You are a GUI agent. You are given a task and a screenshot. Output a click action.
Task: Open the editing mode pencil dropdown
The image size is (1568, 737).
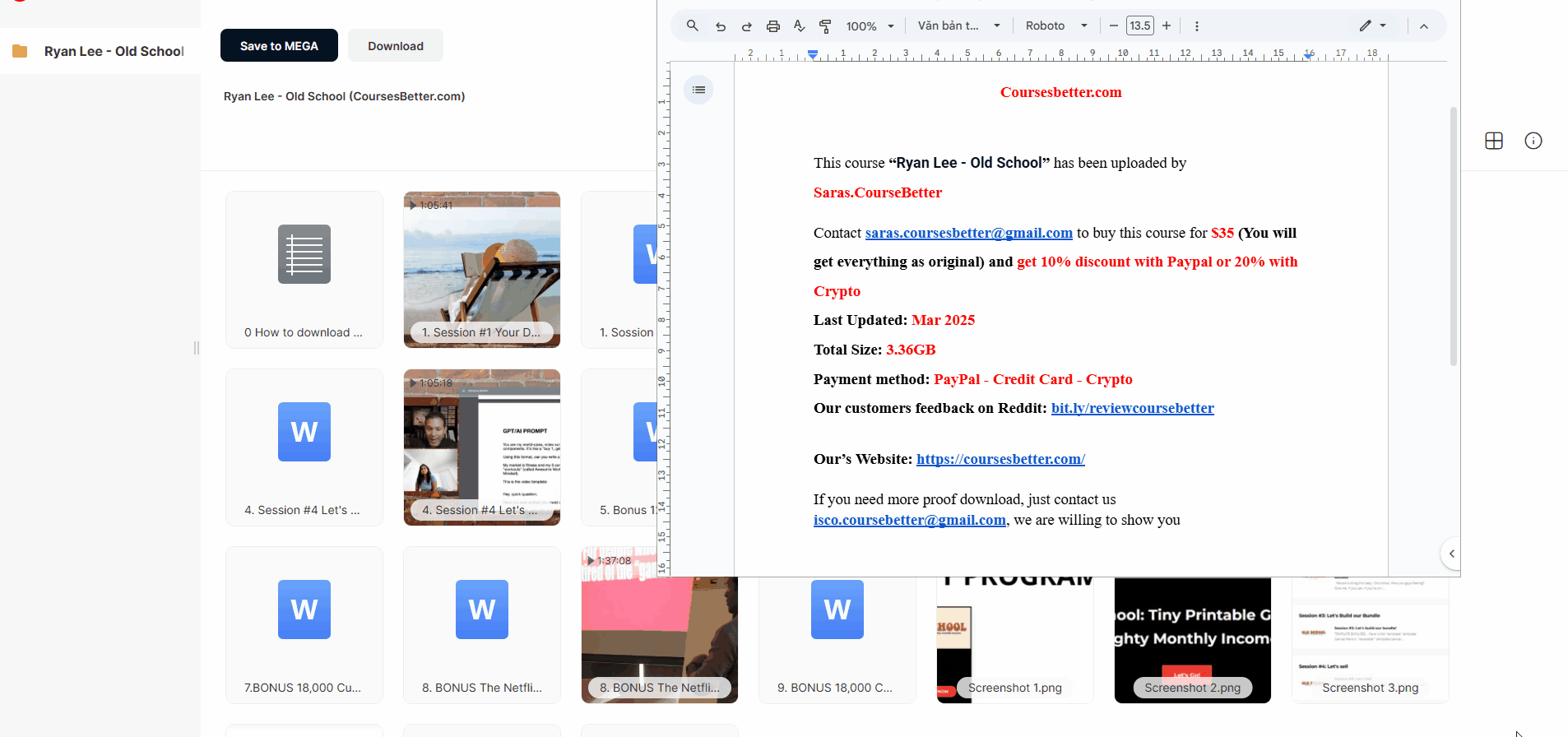(x=1373, y=26)
